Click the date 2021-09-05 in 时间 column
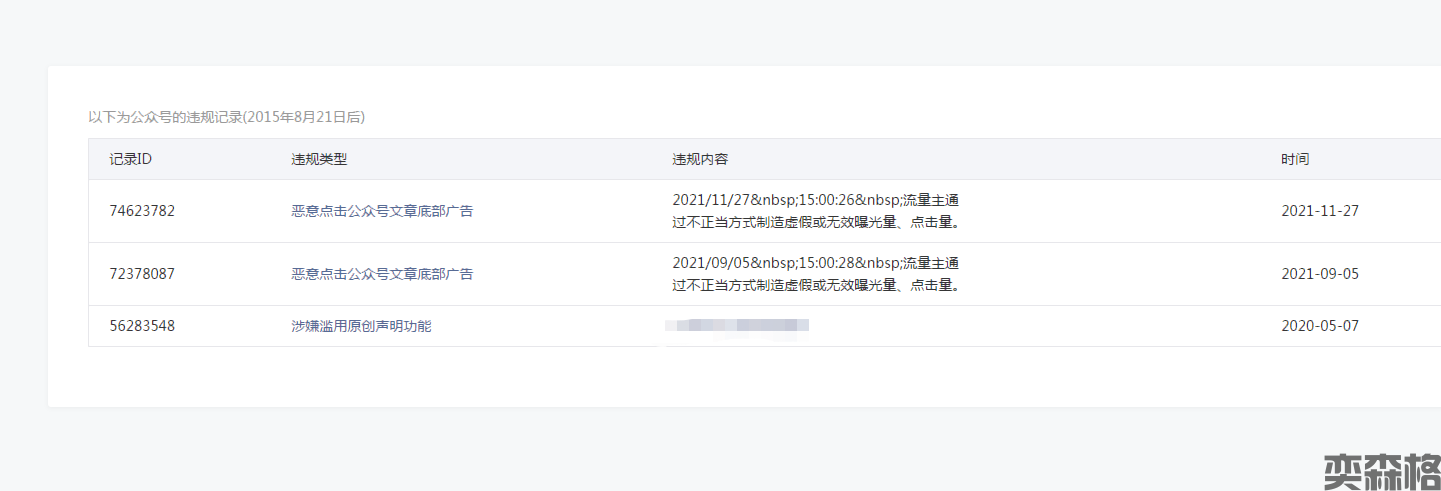 (1320, 274)
